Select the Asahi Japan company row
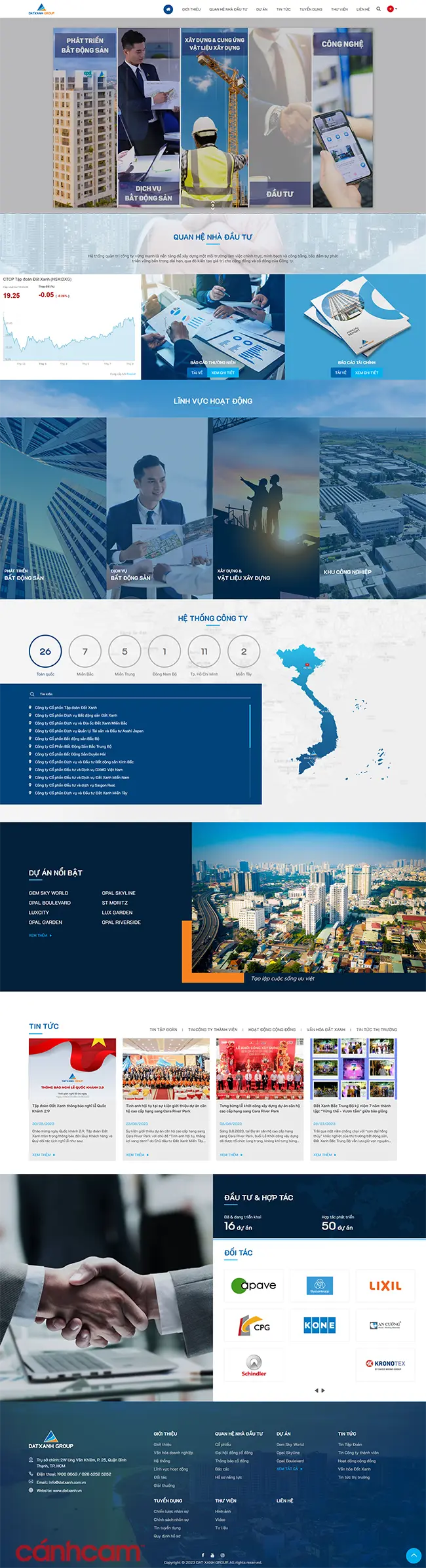 pos(89,731)
